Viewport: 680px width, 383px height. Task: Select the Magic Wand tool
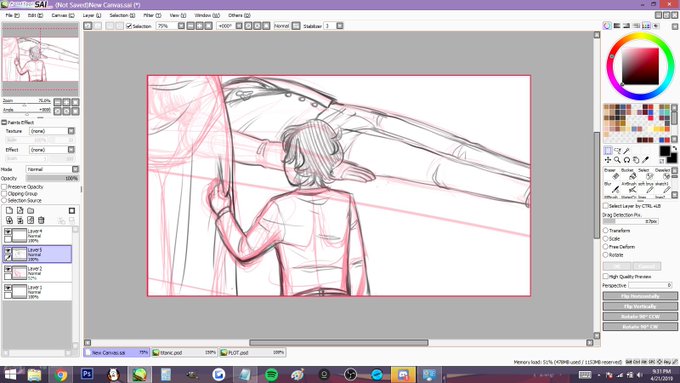[627, 151]
